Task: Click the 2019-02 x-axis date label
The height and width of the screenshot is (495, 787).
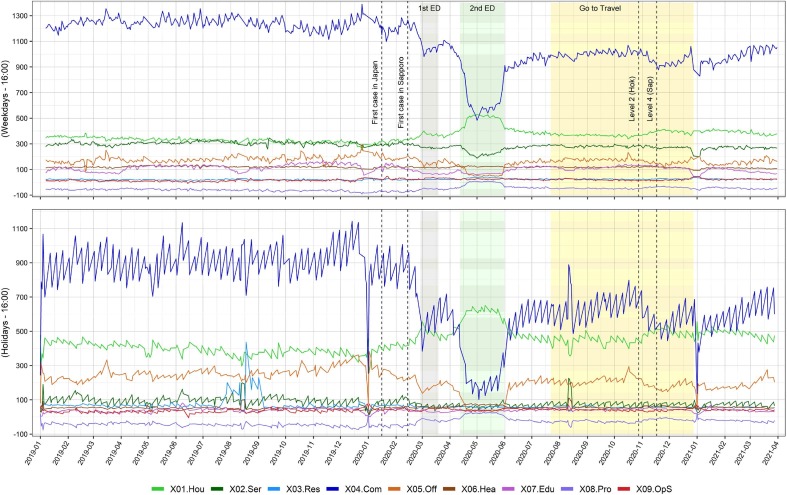Action: (x=63, y=452)
